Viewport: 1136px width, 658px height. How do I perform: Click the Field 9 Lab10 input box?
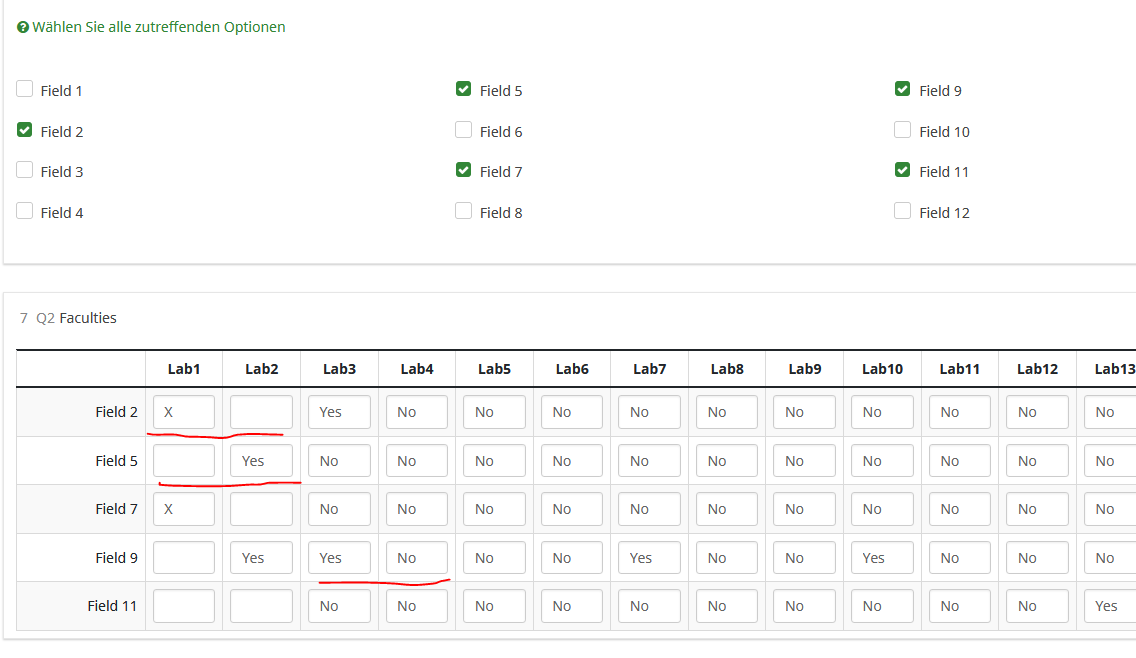point(882,558)
